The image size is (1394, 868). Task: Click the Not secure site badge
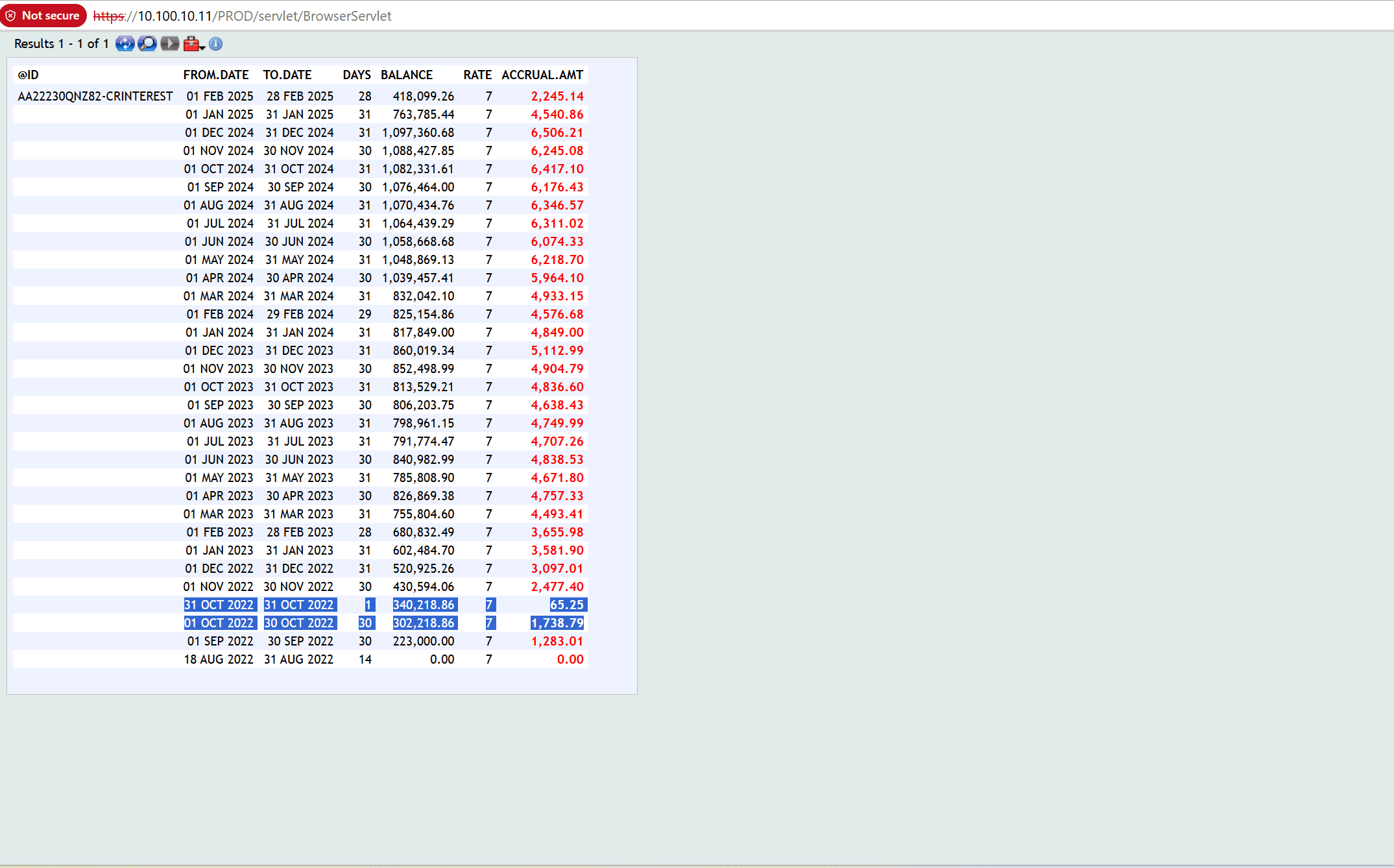(43, 16)
